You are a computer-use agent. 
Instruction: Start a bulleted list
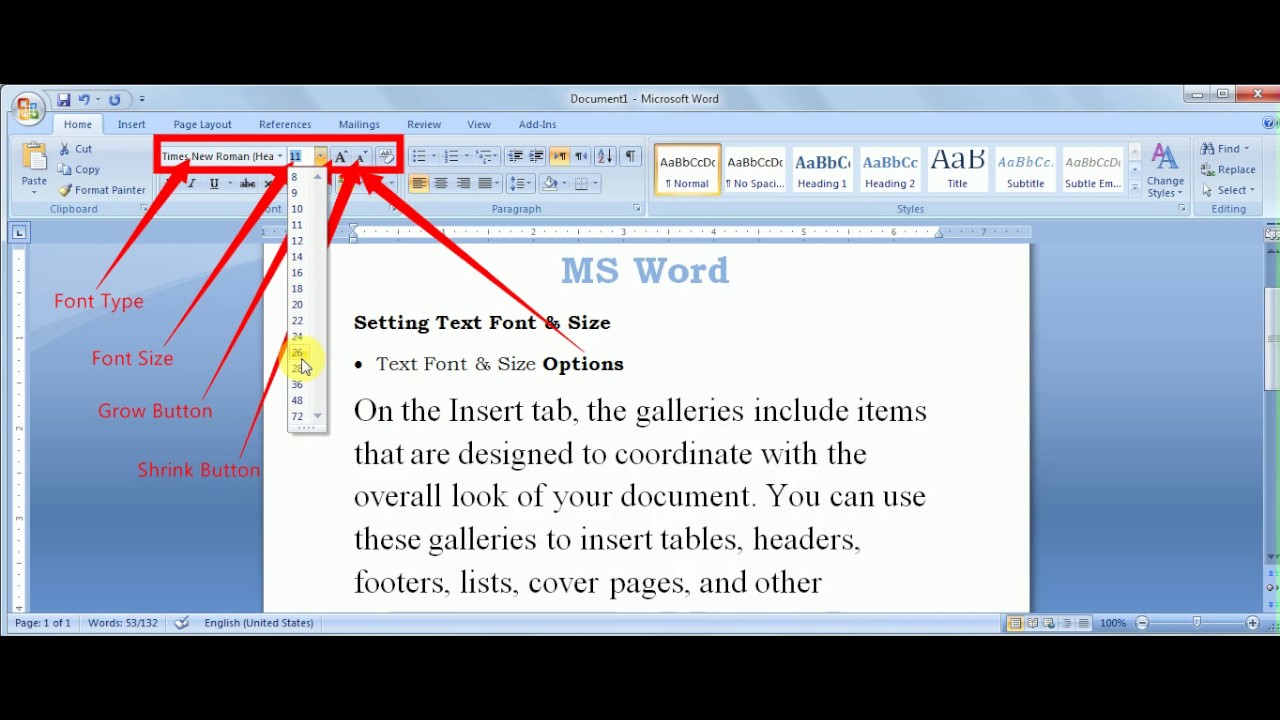point(419,156)
